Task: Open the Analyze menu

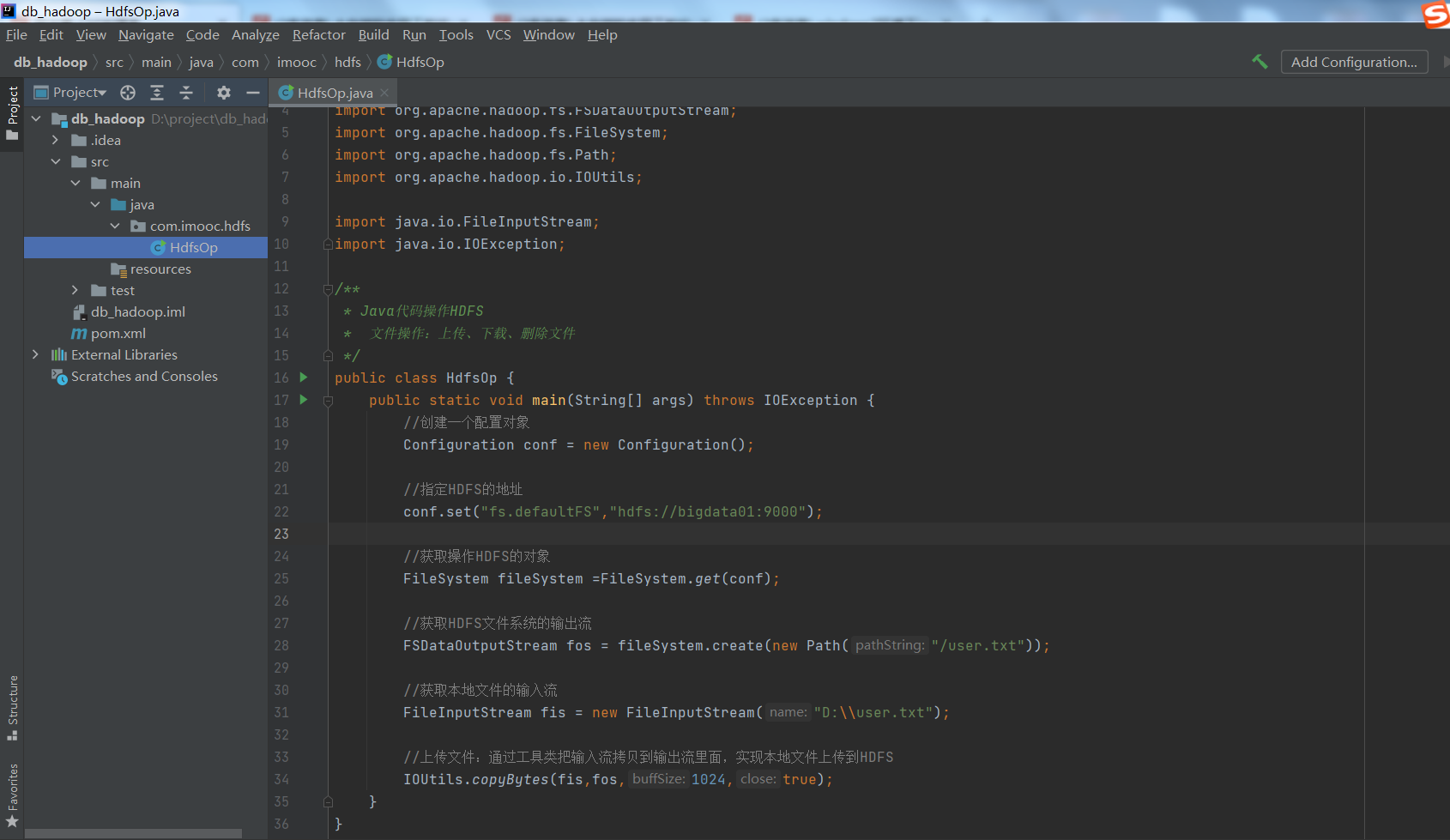Action: tap(256, 35)
